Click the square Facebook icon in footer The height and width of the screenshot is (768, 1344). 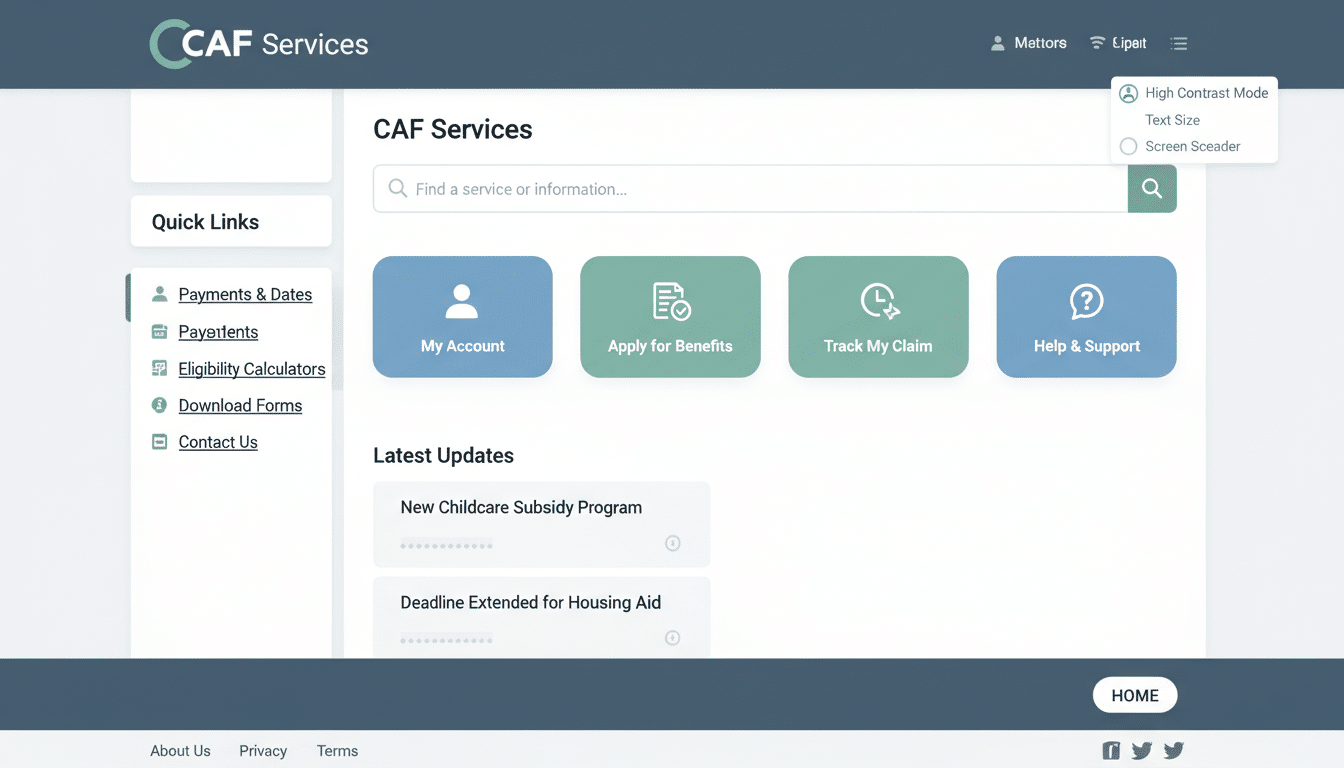1111,750
